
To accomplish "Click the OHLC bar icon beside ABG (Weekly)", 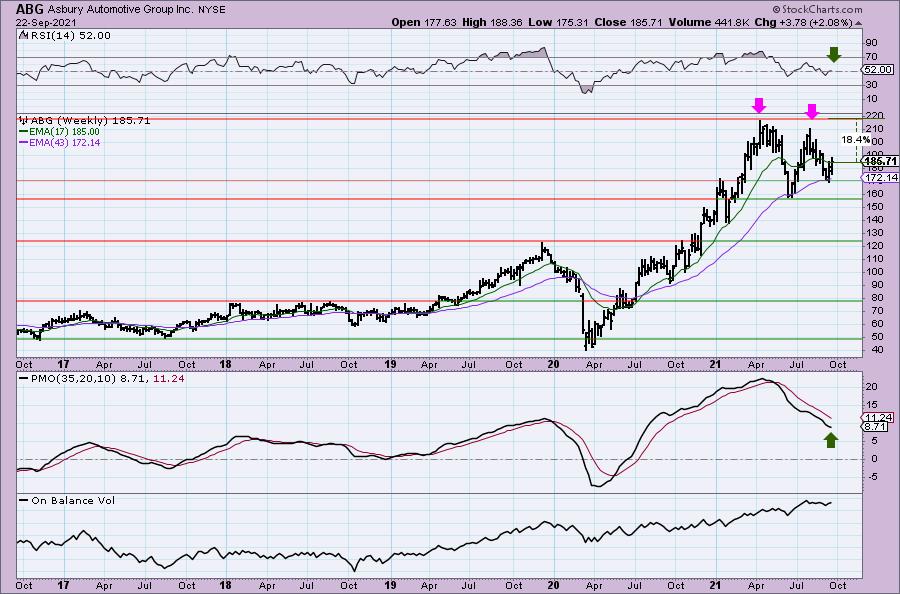I will 24,121.
